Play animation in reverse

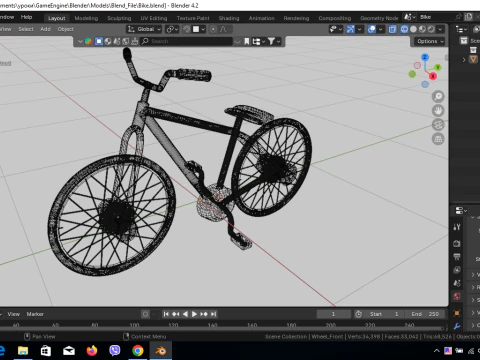(x=185, y=314)
